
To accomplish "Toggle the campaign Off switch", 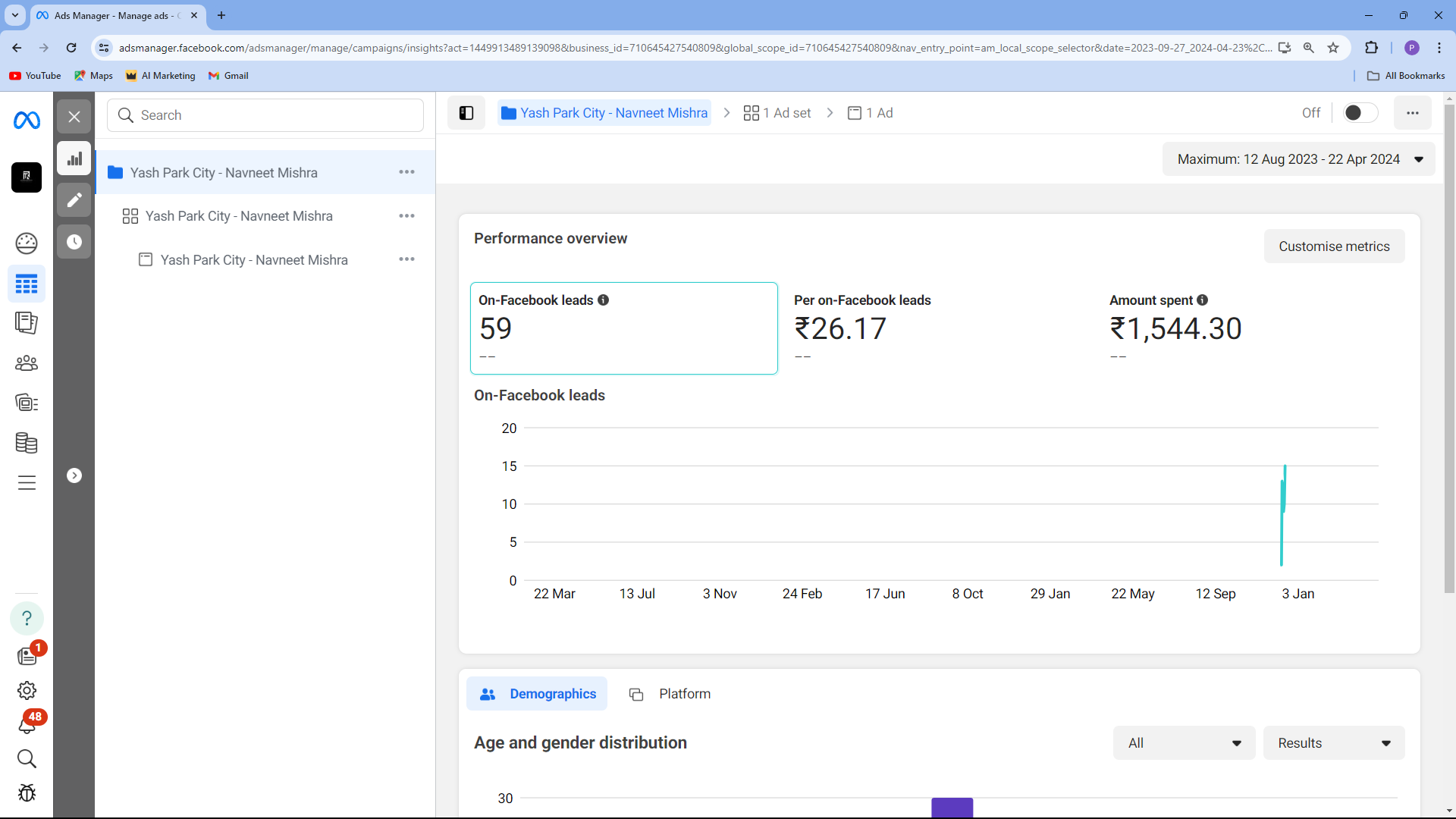I will [1360, 113].
